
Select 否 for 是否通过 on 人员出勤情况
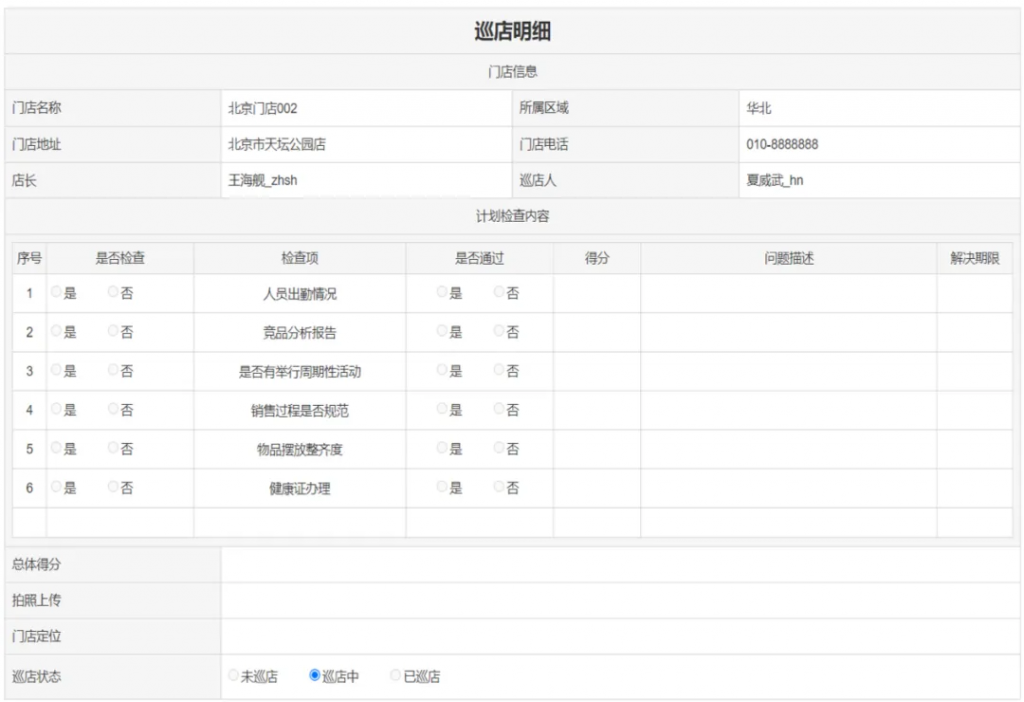click(499, 293)
